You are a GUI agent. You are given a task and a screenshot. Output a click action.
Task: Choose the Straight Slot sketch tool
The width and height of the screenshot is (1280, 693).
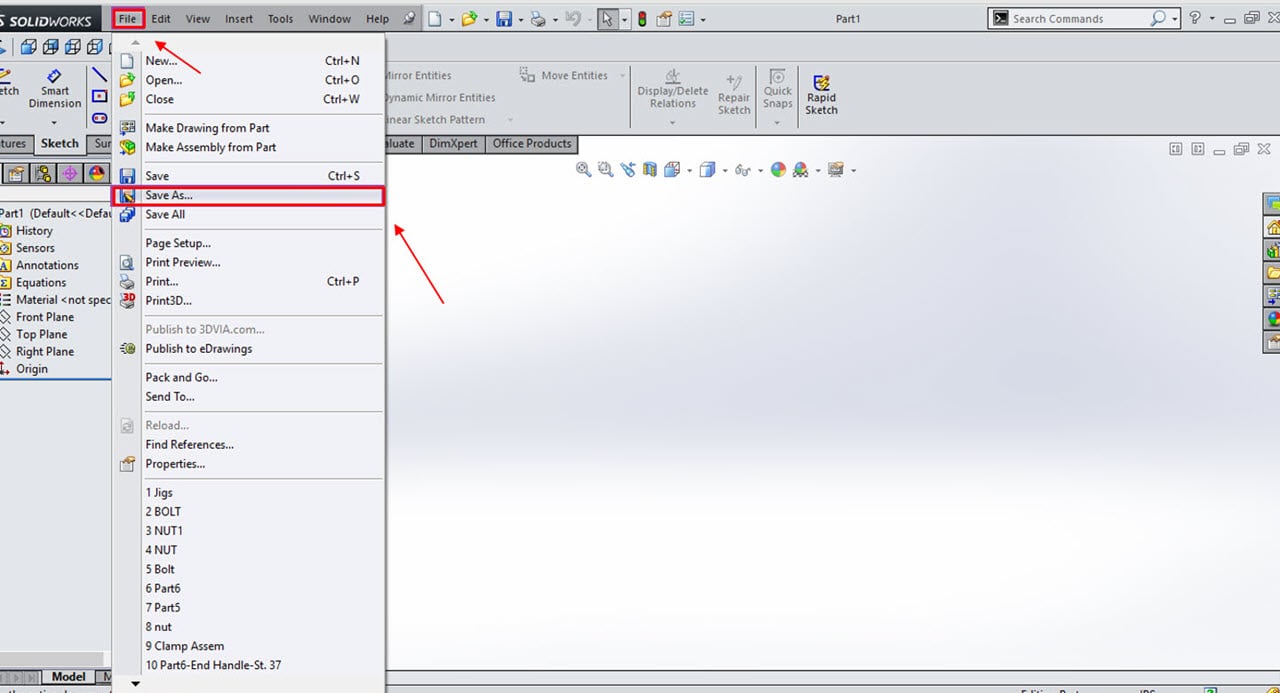click(99, 118)
